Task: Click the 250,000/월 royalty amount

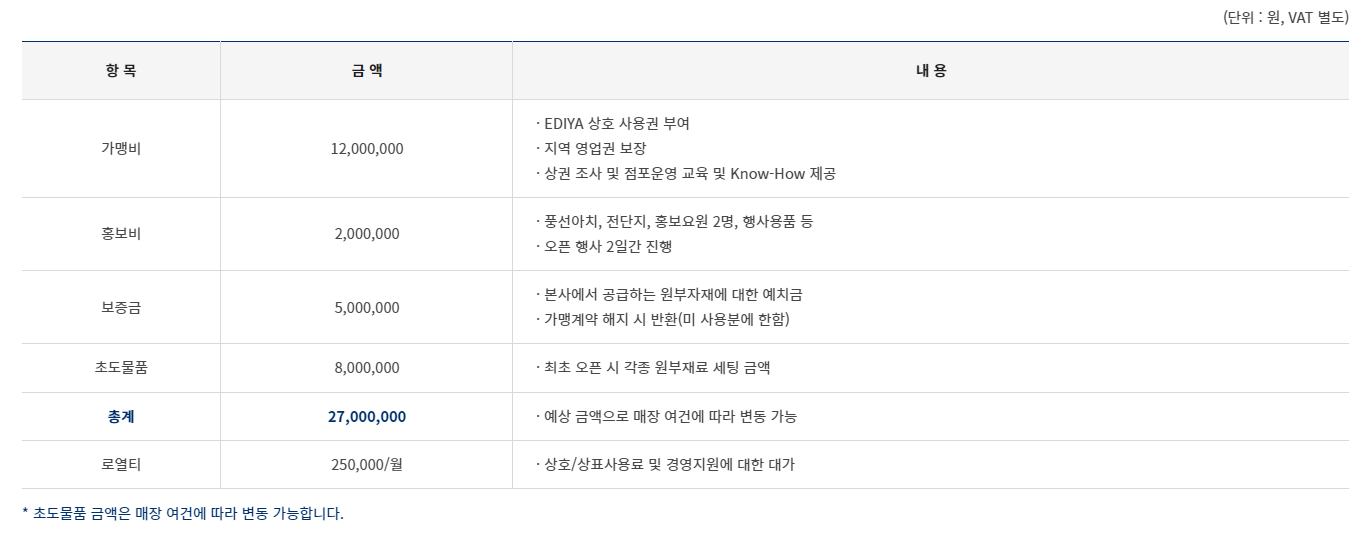Action: [367, 464]
